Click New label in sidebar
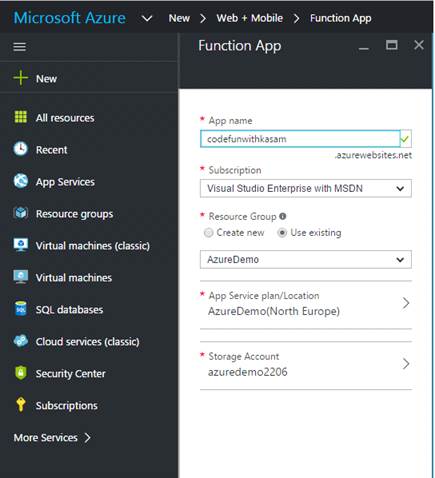 46,79
